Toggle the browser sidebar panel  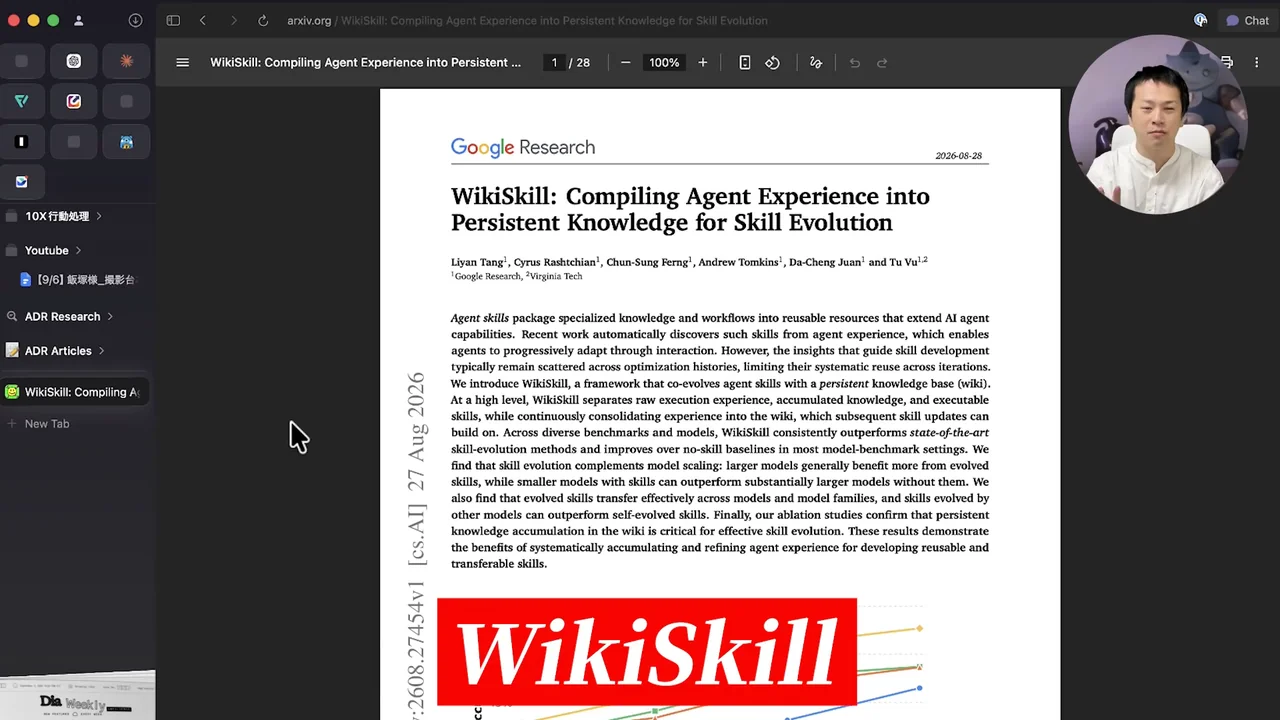coord(173,20)
